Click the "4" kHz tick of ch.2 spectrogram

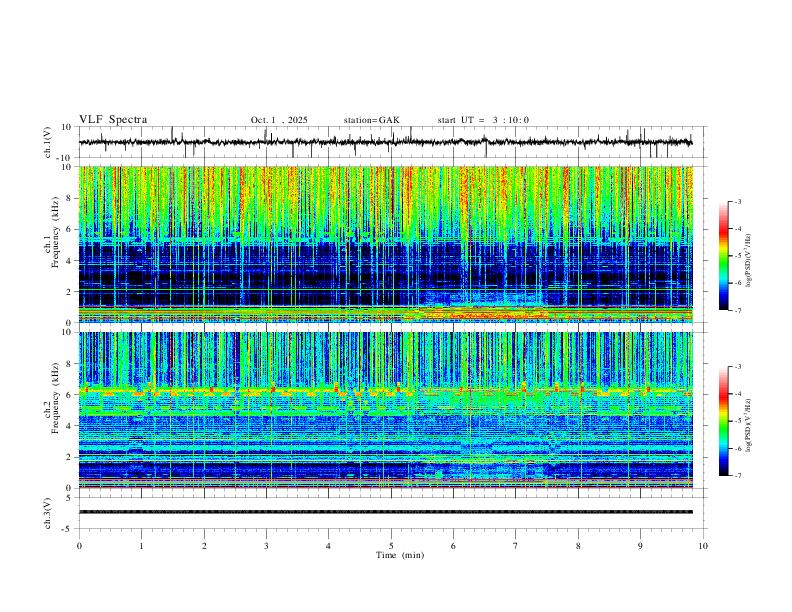[70, 426]
